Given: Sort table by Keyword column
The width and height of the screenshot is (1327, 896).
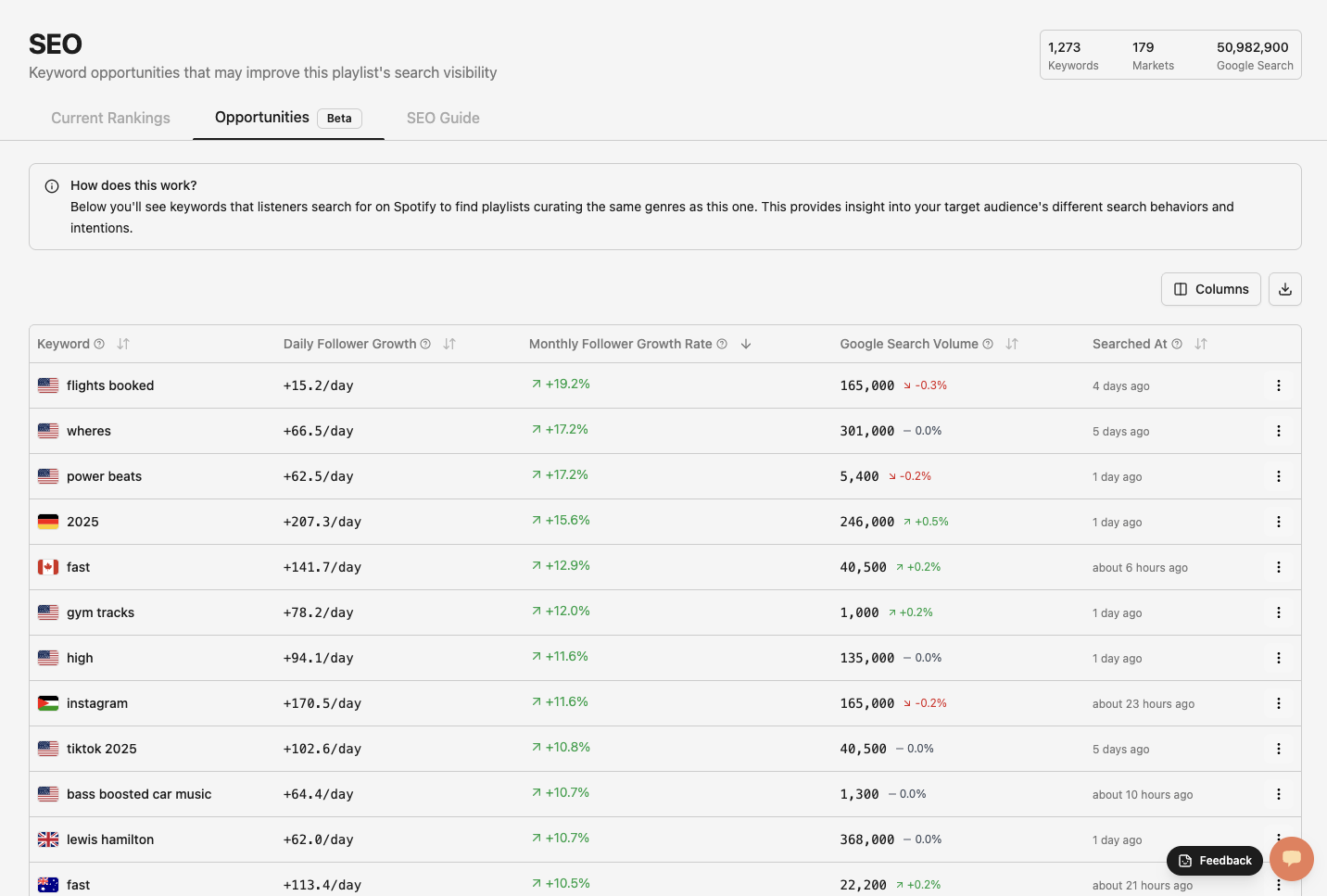Looking at the screenshot, I should coord(123,344).
